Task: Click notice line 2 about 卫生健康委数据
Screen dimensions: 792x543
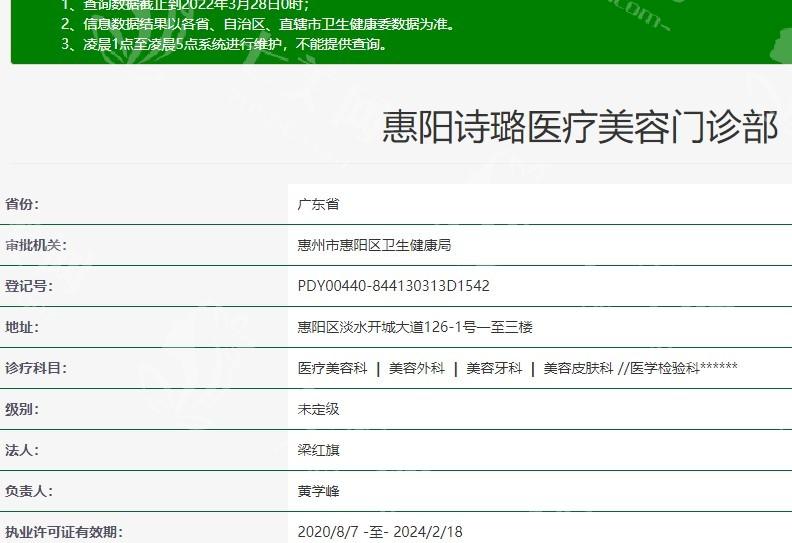Action: [x=258, y=24]
